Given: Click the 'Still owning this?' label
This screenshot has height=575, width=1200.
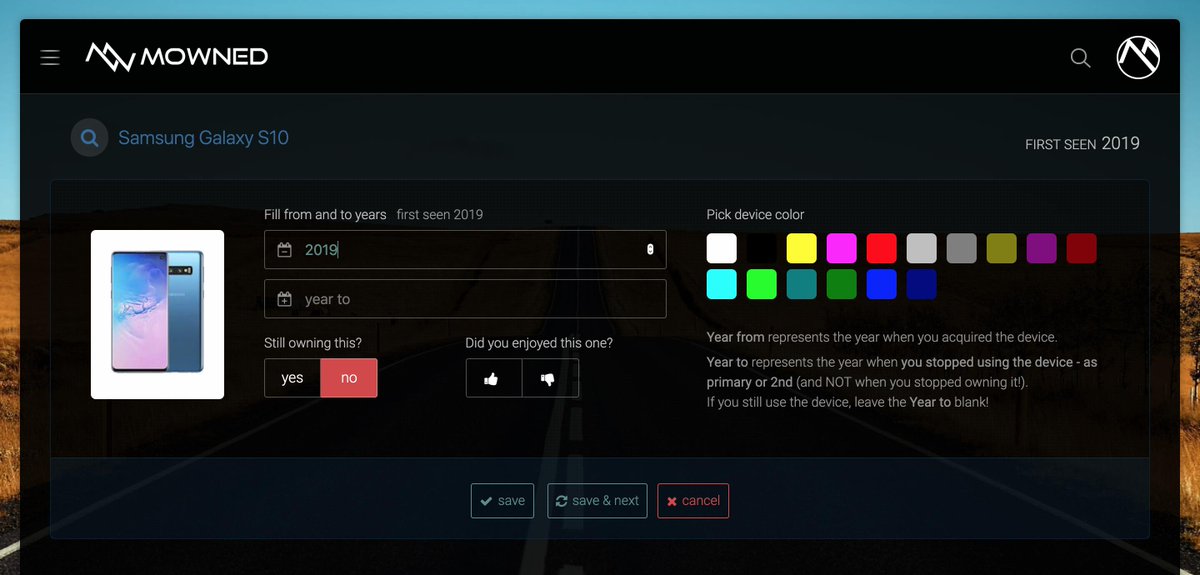Looking at the screenshot, I should (x=313, y=343).
